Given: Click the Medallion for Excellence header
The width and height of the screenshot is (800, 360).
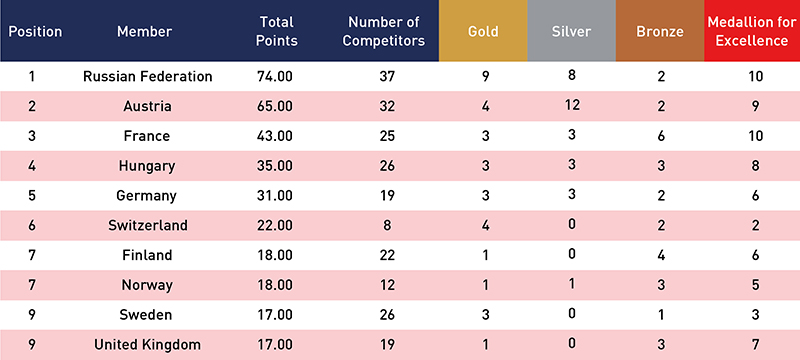Looking at the screenshot, I should (752, 31).
